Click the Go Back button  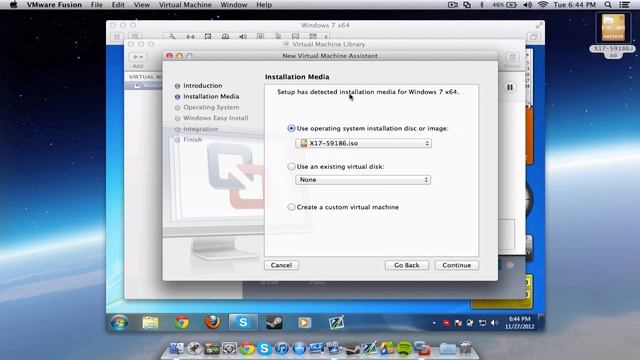tap(407, 265)
